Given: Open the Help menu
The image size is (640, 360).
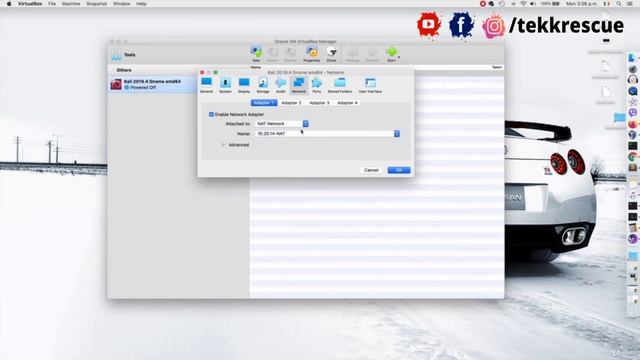Looking at the screenshot, I should [141, 4].
